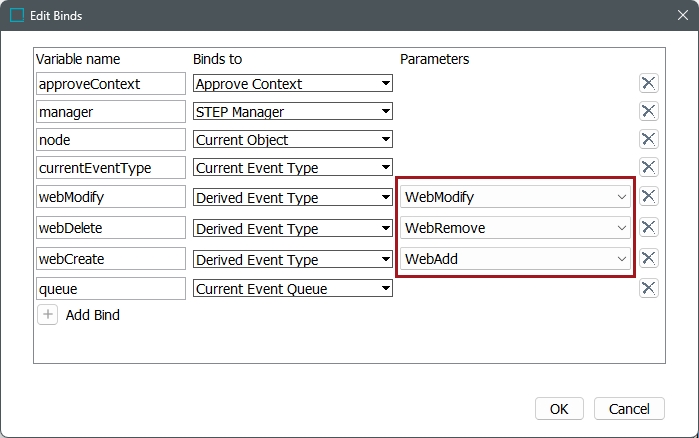Click the plus icon to add bind
699x438 pixels.
tap(48, 315)
